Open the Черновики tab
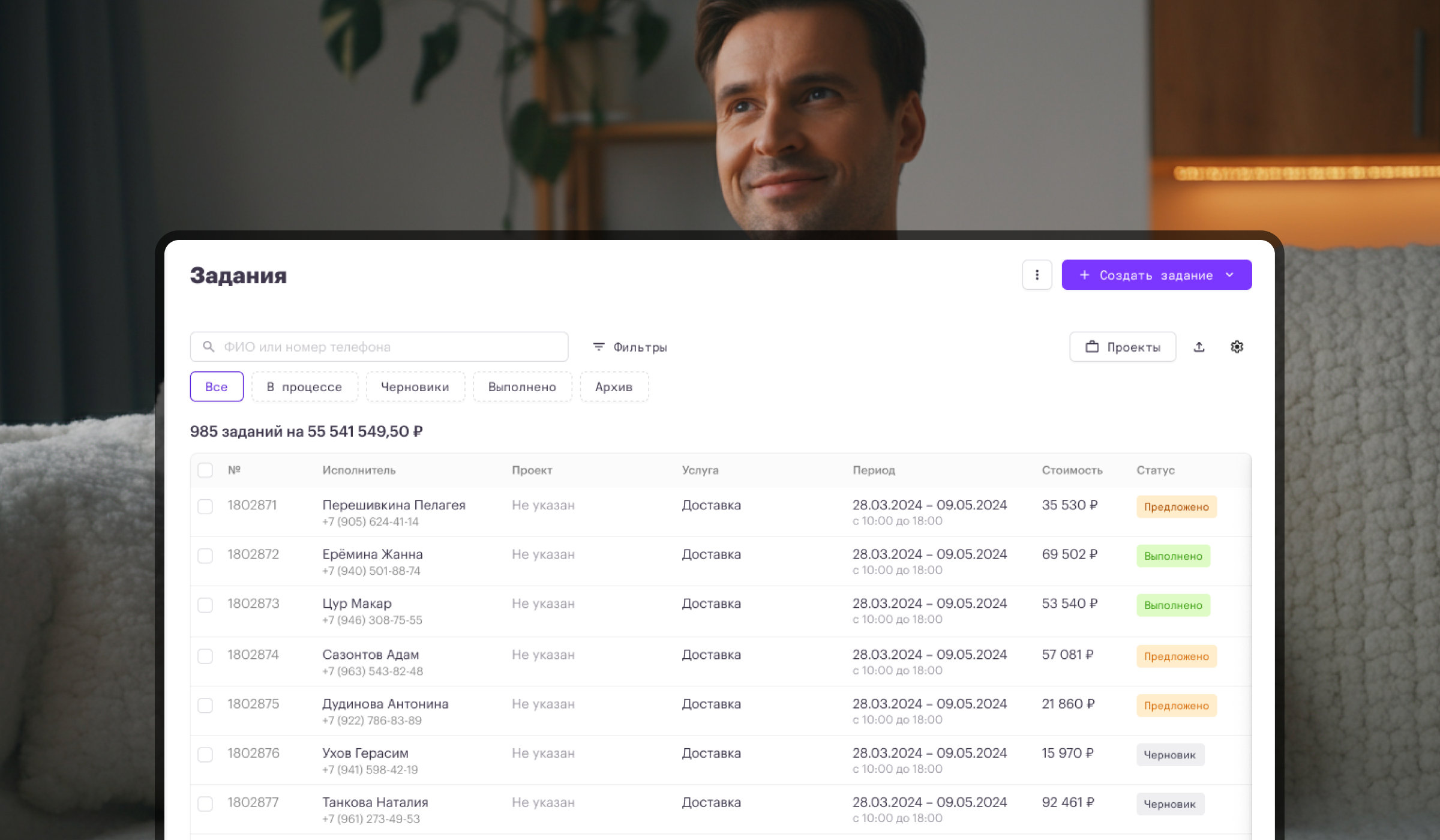This screenshot has width=1440, height=840. 415,387
